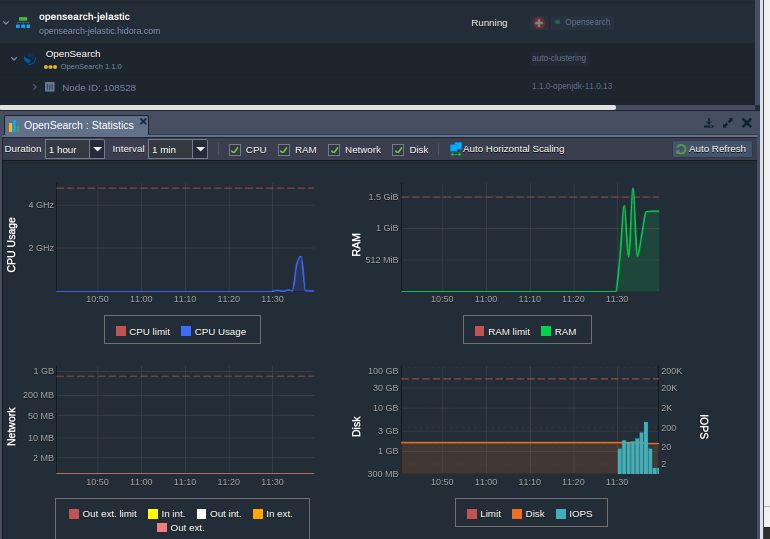The width and height of the screenshot is (770, 539).
Task: Click the disk Limit red legend swatch
Action: tap(472, 514)
